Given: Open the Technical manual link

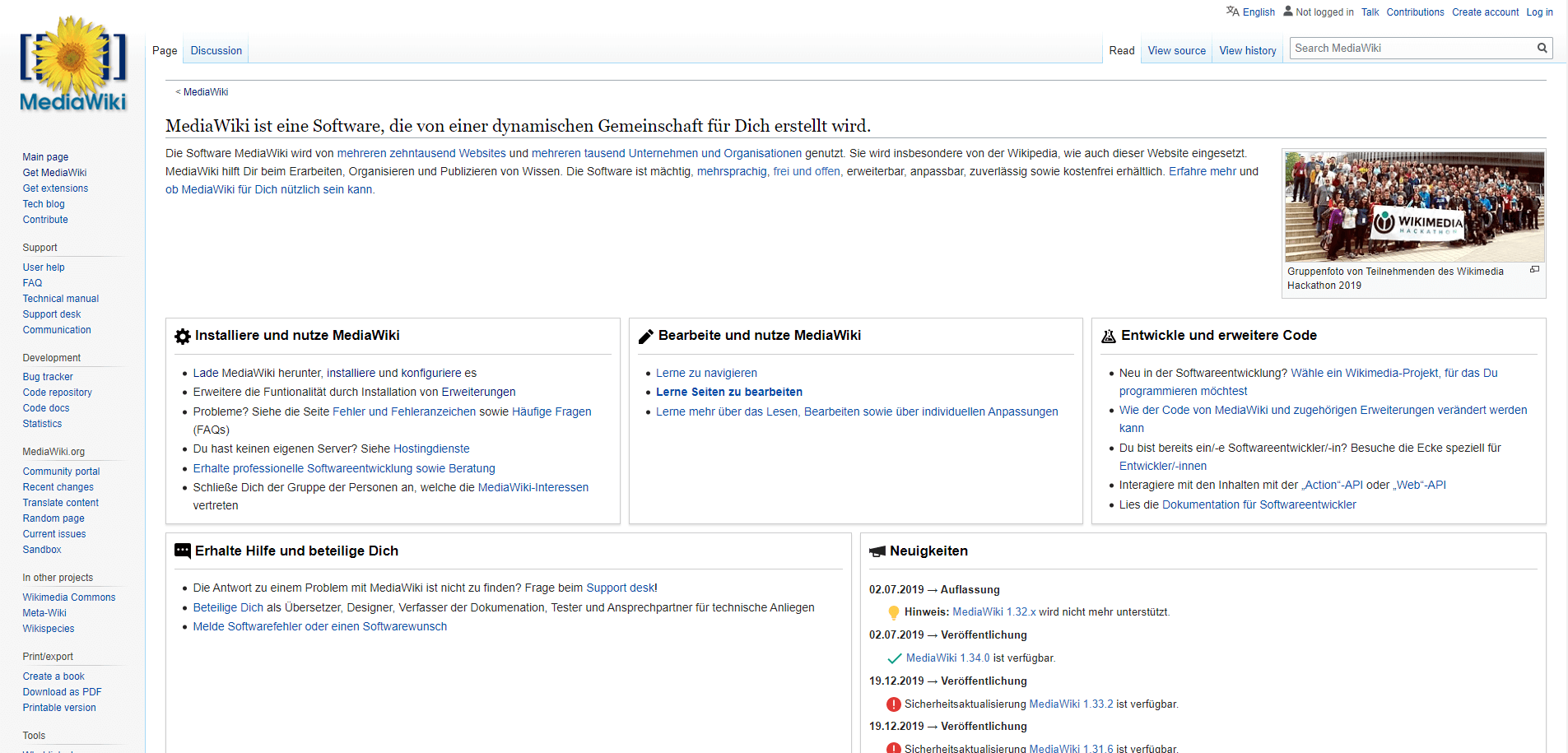Looking at the screenshot, I should point(61,299).
